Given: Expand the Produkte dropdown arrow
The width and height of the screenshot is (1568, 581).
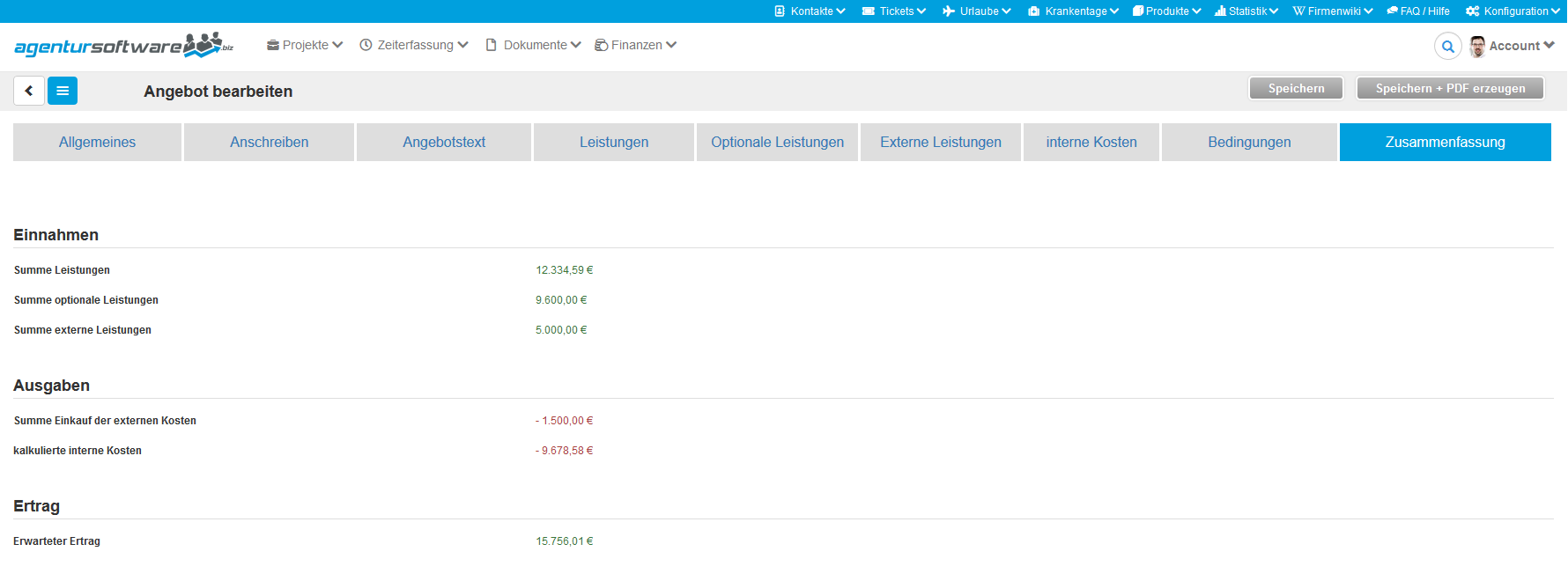Looking at the screenshot, I should point(1196,11).
